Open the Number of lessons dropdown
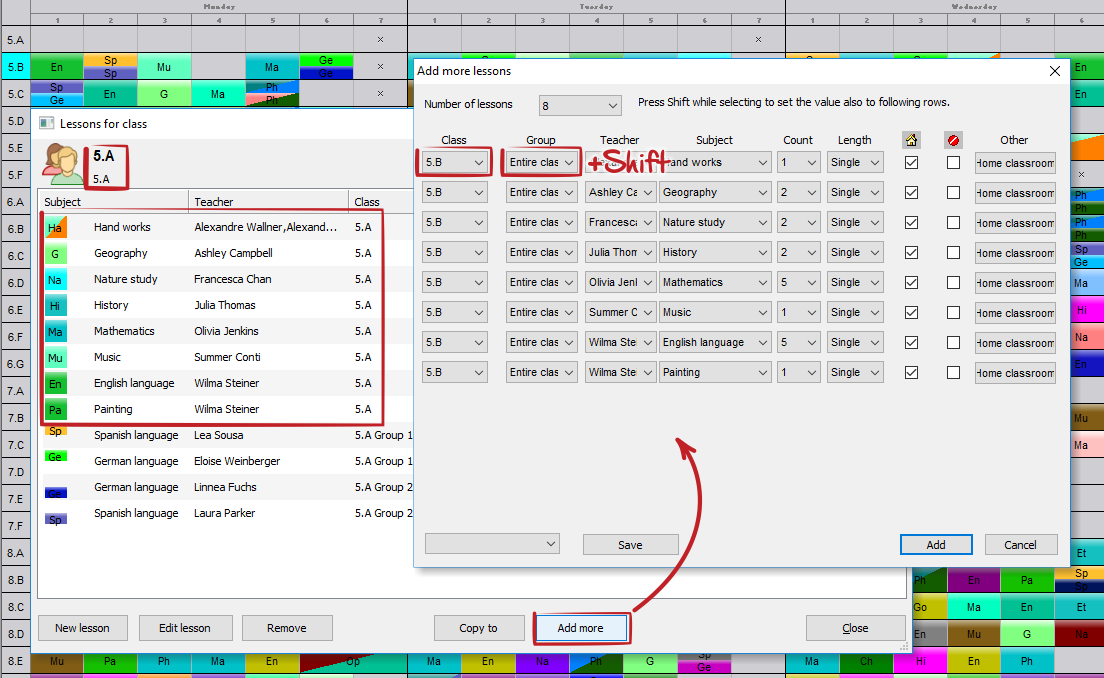The height and width of the screenshot is (678, 1104). pos(580,105)
